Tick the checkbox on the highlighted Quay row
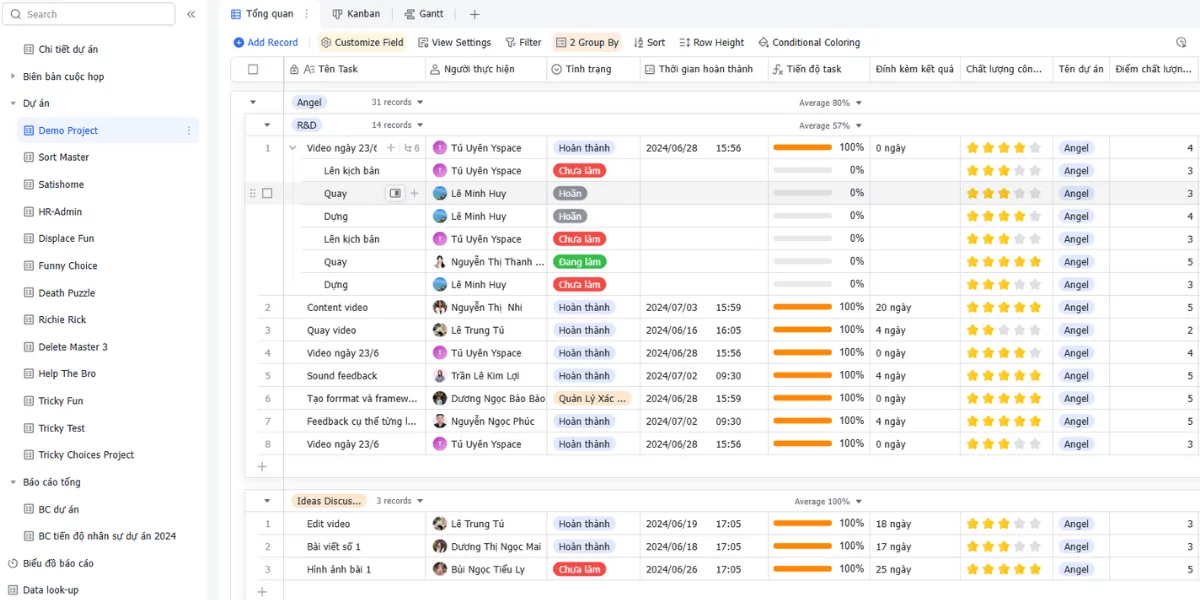 (x=267, y=193)
